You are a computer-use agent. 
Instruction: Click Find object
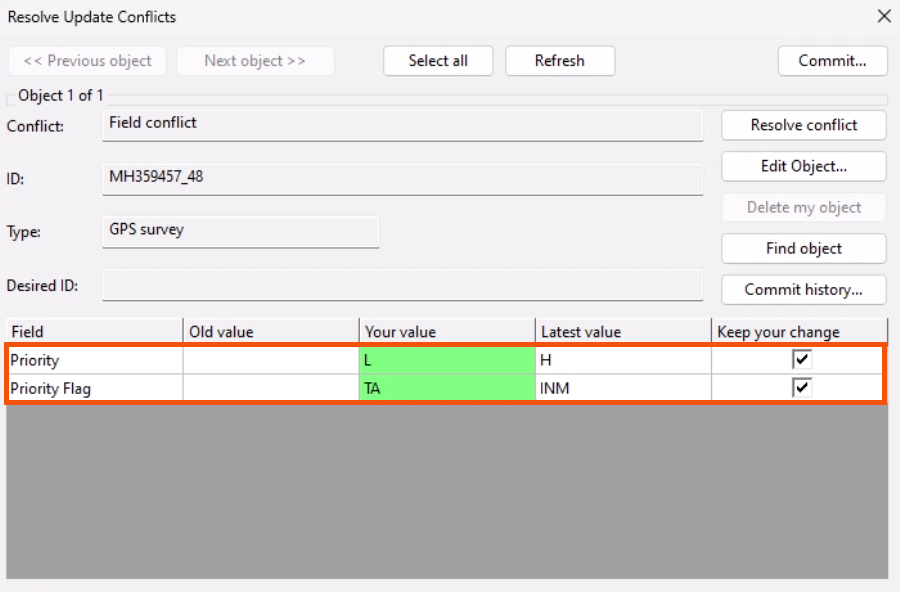[x=803, y=248]
